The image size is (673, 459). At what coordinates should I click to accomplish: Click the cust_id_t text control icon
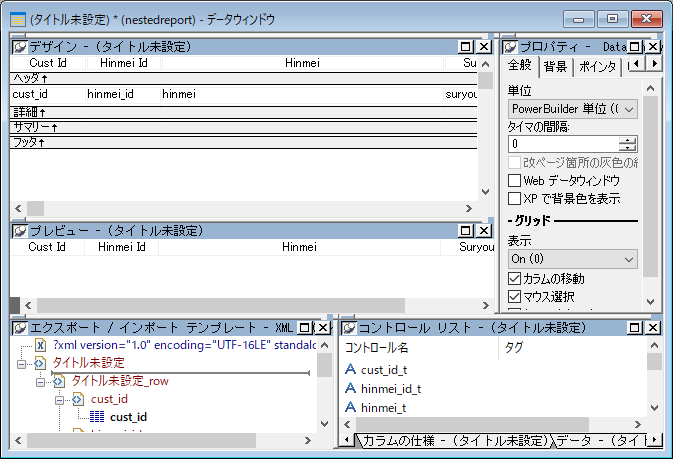coord(350,370)
